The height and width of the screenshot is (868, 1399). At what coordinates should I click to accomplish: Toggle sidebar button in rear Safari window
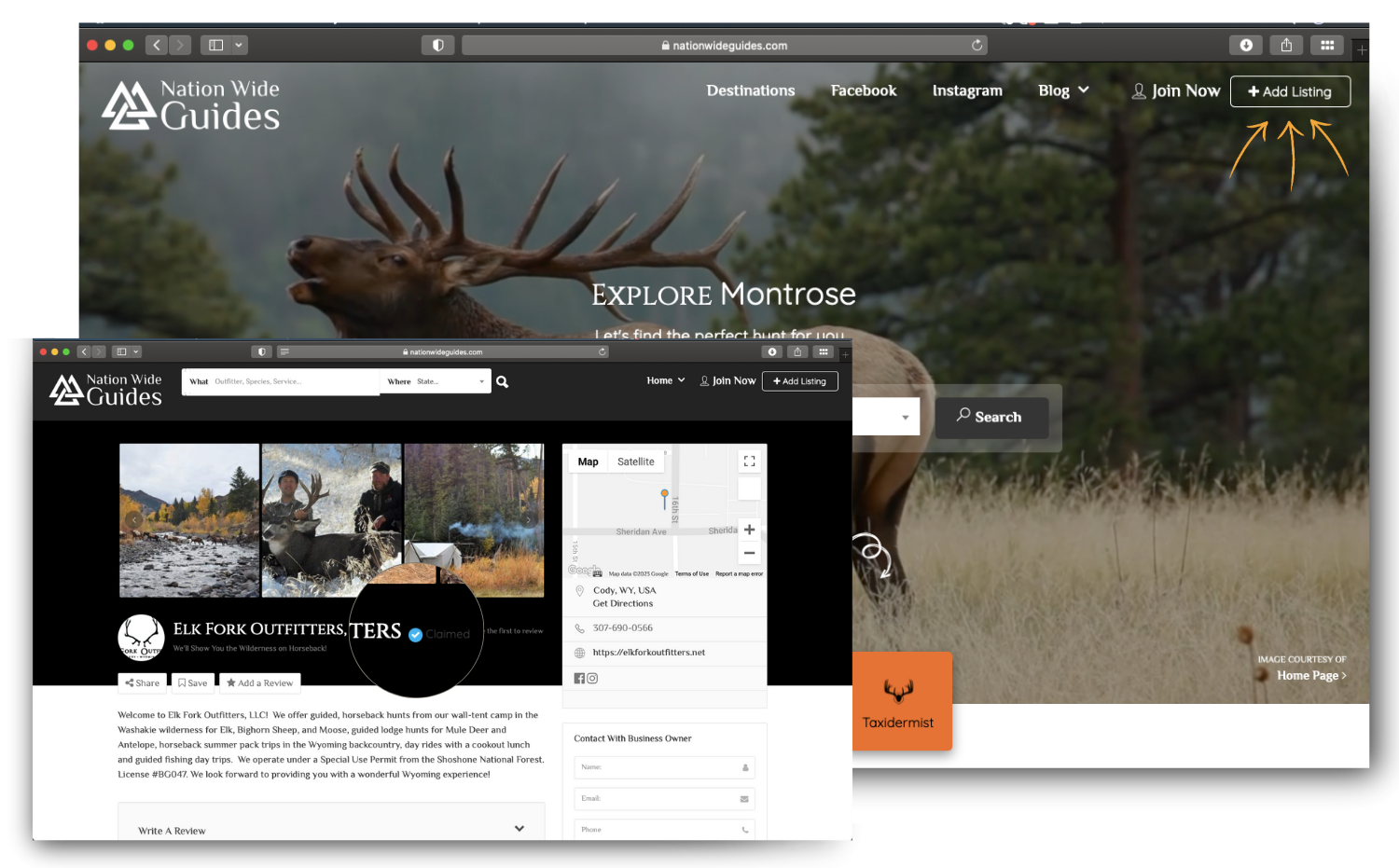coord(215,45)
